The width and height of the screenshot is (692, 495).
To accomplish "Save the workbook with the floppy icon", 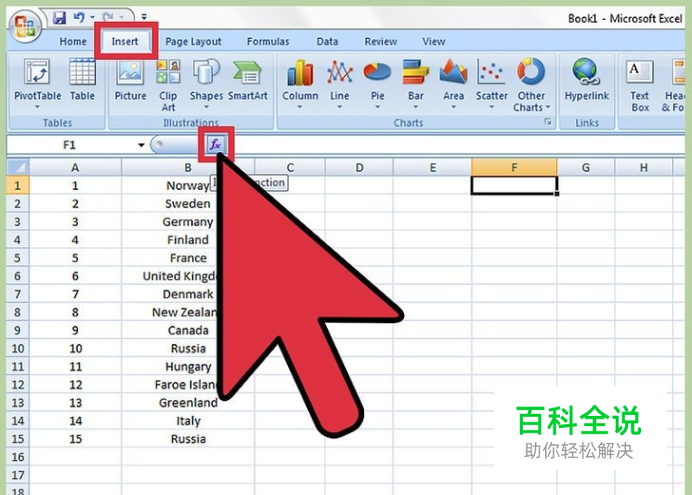I will point(59,18).
